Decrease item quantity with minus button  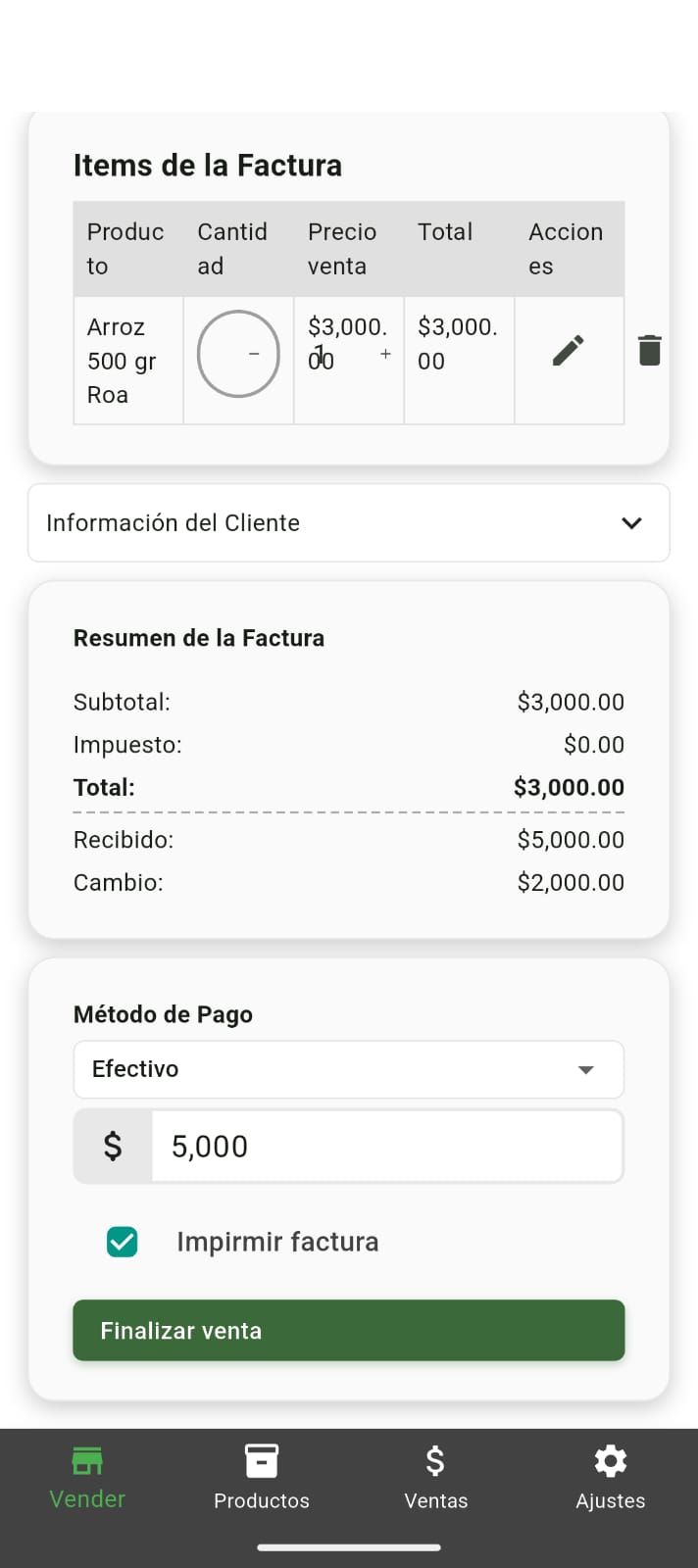coord(254,354)
